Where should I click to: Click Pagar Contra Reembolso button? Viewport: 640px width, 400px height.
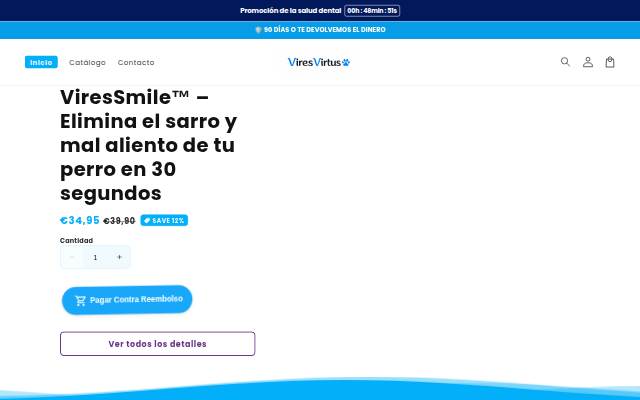click(x=127, y=300)
